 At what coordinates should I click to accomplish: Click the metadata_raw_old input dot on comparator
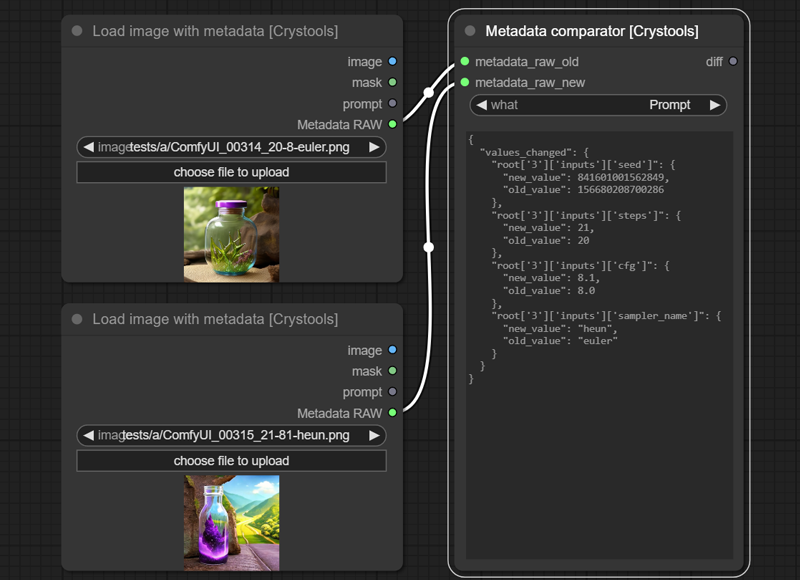(x=465, y=61)
